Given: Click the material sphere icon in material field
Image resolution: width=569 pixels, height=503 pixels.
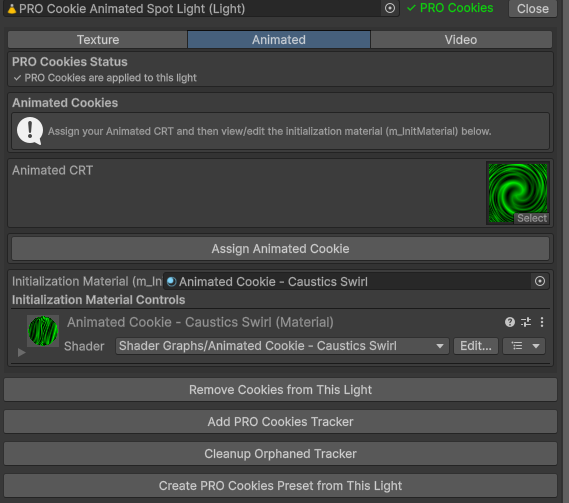Looking at the screenshot, I should [x=171, y=282].
